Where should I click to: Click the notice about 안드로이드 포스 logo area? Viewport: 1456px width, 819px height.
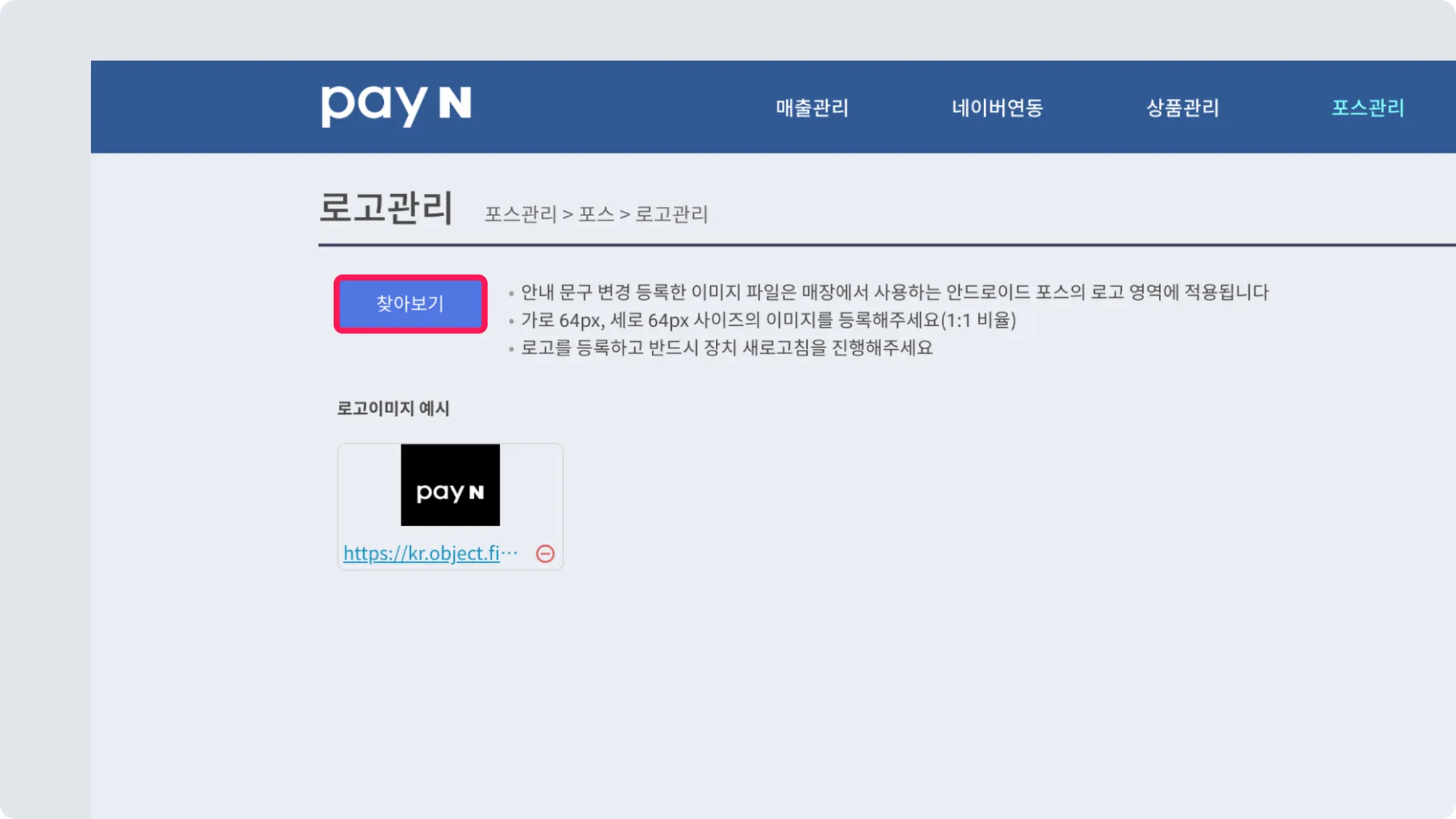click(895, 292)
